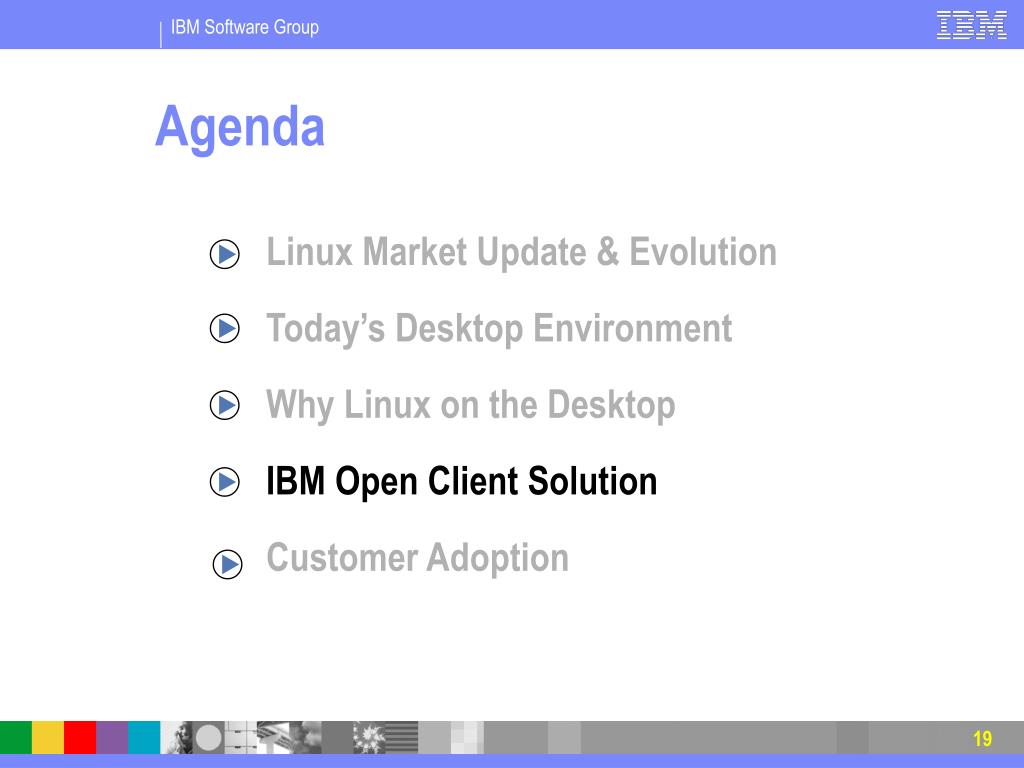This screenshot has width=1024, height=768.
Task: Click the IBM logo in the header
Action: [x=971, y=25]
